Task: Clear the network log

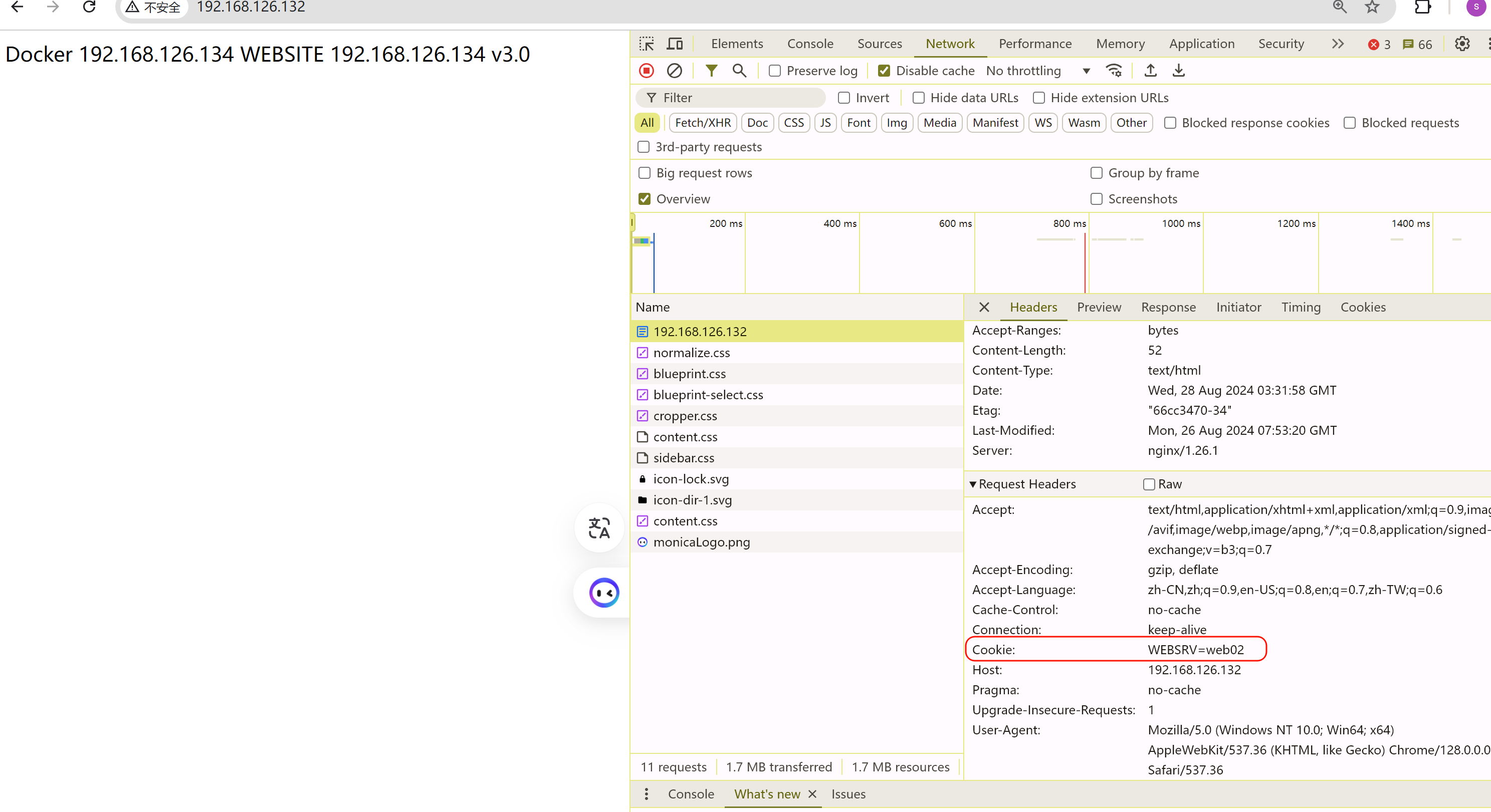Action: (674, 71)
